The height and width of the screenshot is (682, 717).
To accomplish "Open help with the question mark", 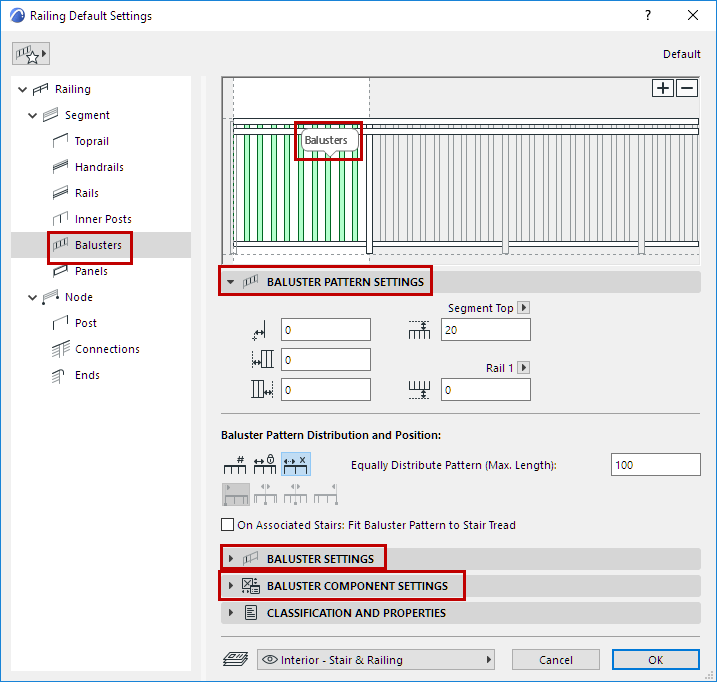I will (x=648, y=16).
